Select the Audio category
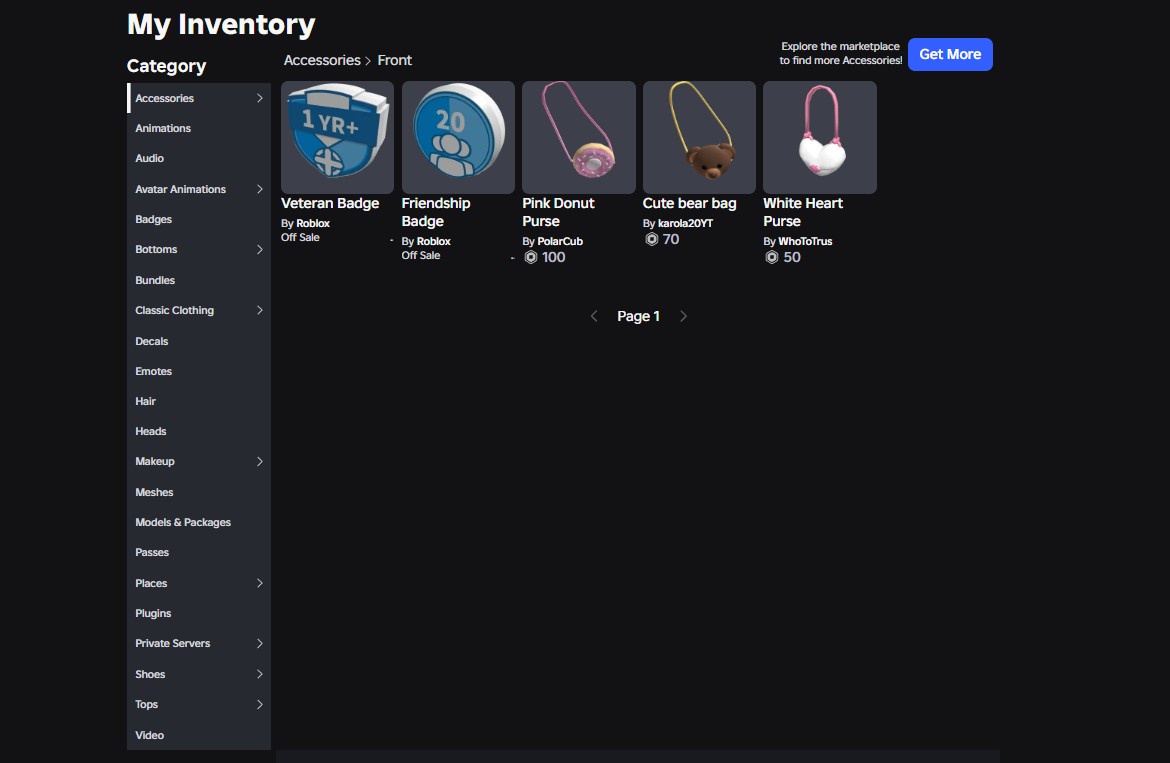Screen dimensions: 1170x763 pyautogui.click(x=198, y=158)
